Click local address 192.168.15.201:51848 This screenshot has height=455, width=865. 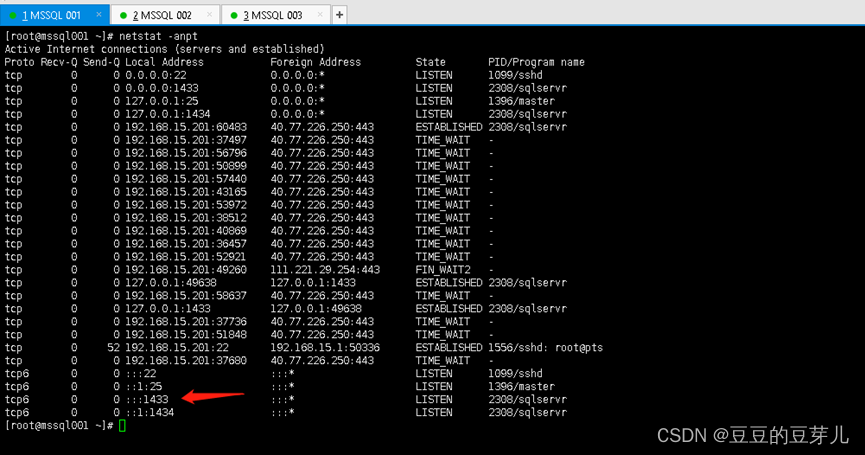(186, 334)
